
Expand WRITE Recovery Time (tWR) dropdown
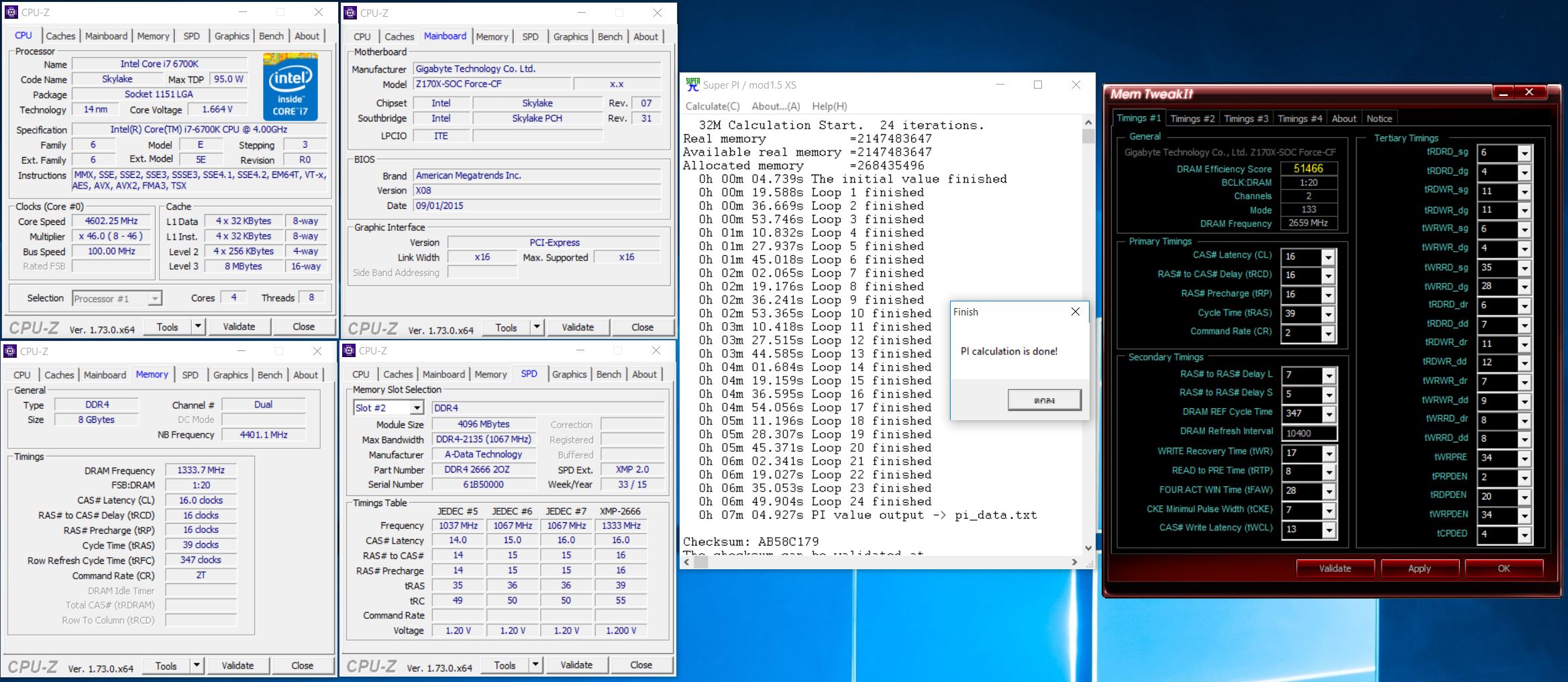click(1328, 454)
